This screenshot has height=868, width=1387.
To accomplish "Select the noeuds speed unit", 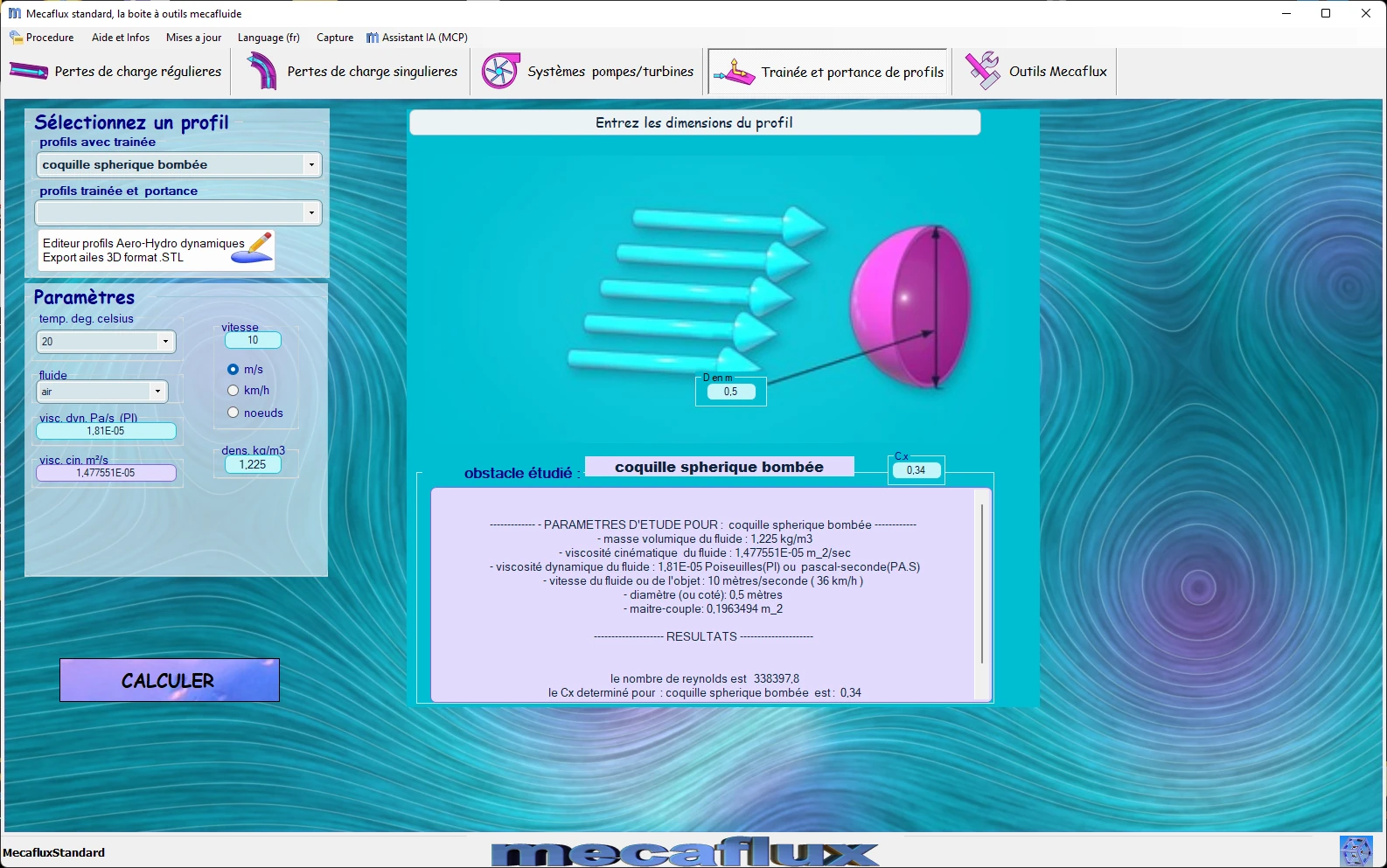I will pos(233,413).
